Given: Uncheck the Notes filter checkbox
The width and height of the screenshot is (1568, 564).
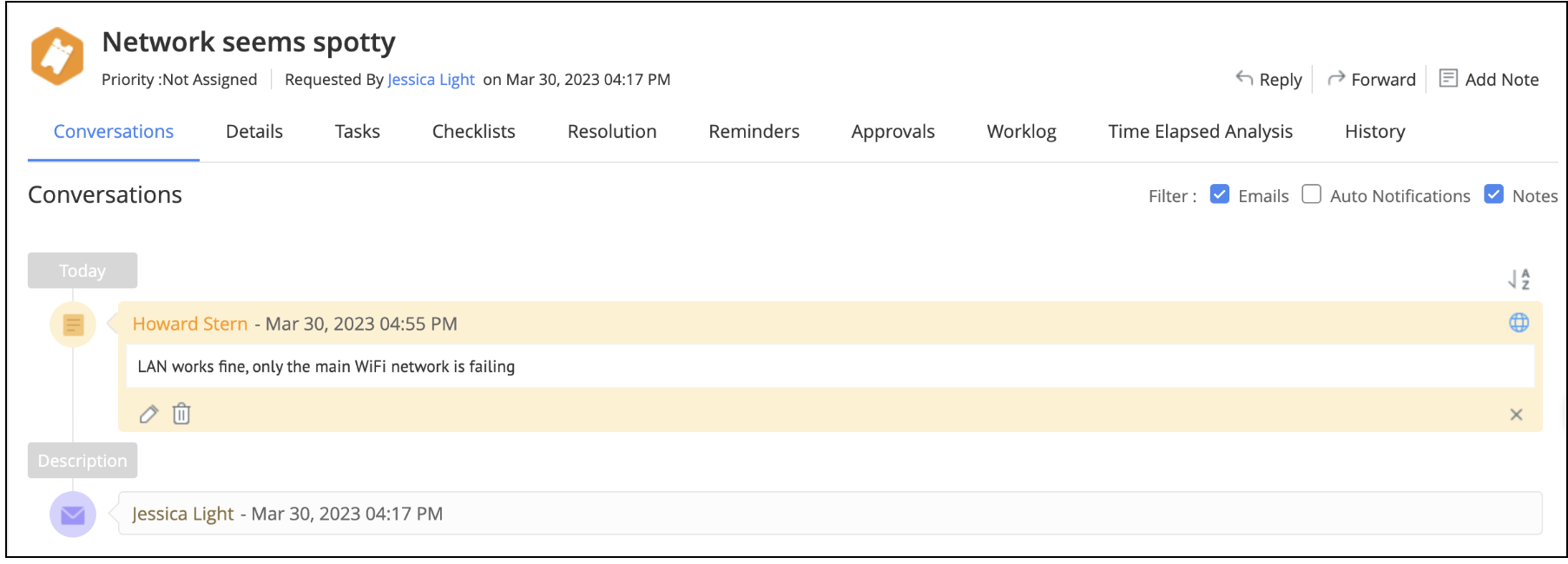Looking at the screenshot, I should click(x=1493, y=194).
